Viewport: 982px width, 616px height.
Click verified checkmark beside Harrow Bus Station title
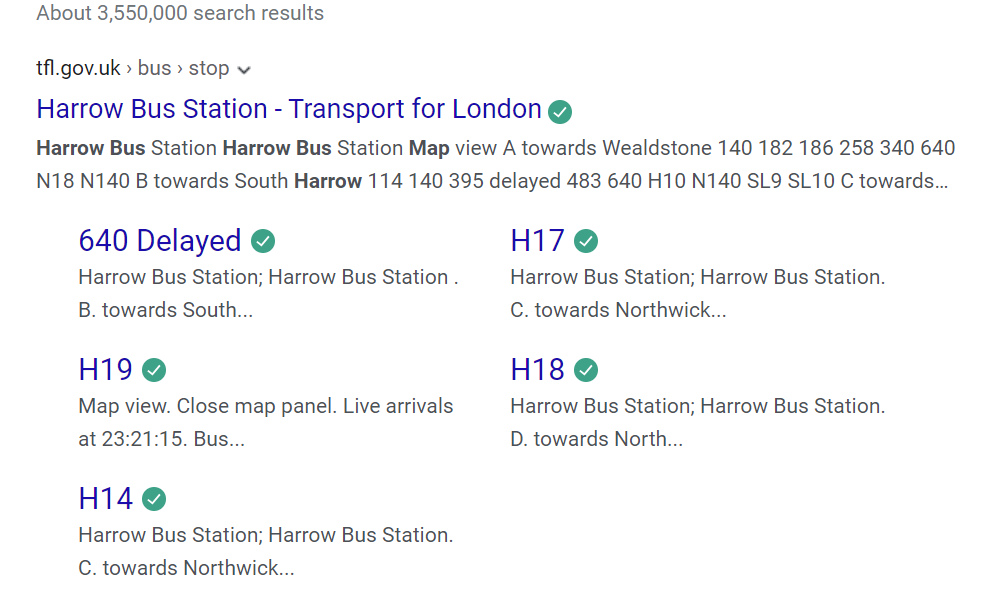(561, 111)
